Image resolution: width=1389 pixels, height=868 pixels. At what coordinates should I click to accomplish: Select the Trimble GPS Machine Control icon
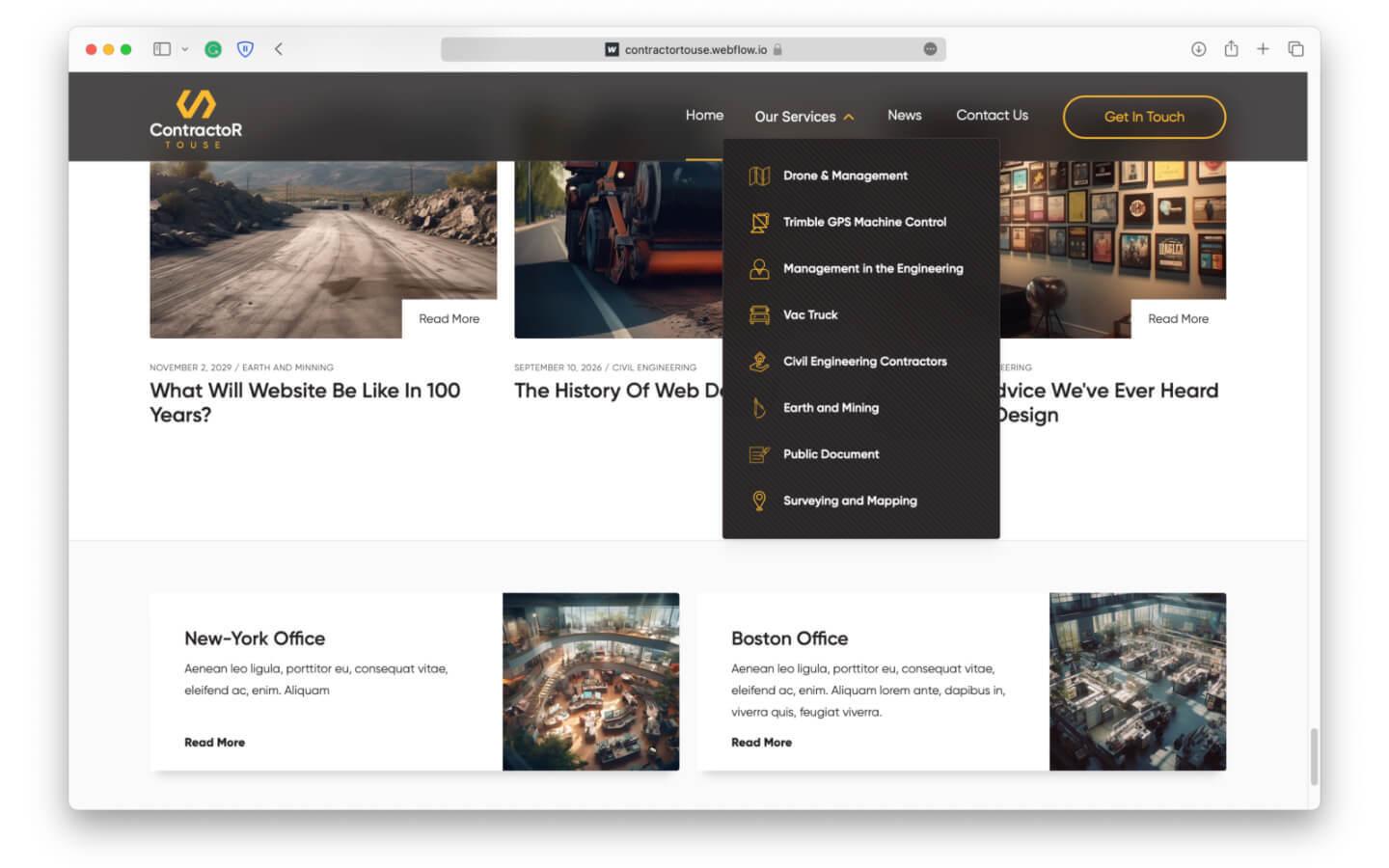click(x=759, y=222)
